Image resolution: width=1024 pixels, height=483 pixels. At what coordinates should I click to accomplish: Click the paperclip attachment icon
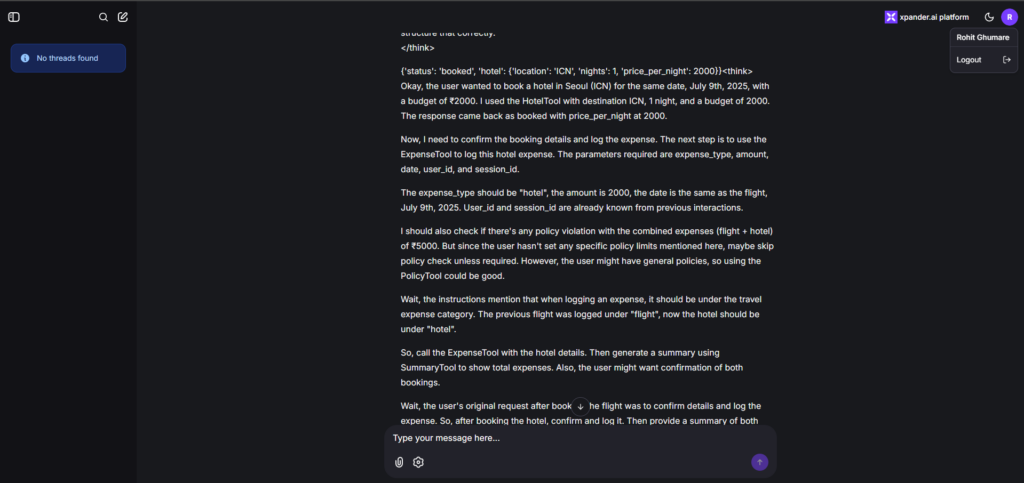pyautogui.click(x=399, y=462)
